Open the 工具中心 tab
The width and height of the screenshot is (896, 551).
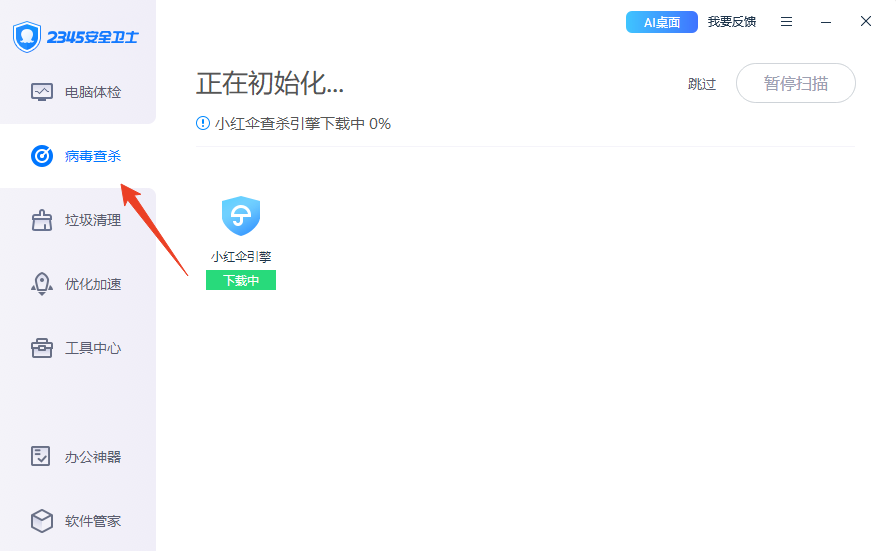pos(78,348)
